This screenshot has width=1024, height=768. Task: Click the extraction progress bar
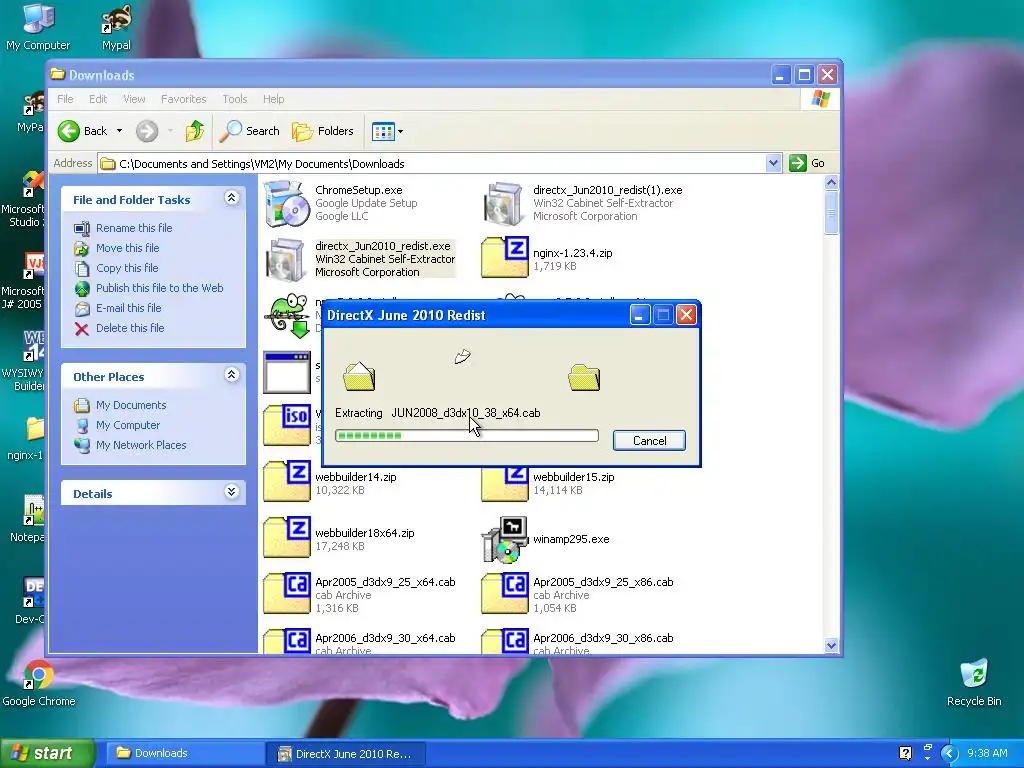tap(467, 436)
